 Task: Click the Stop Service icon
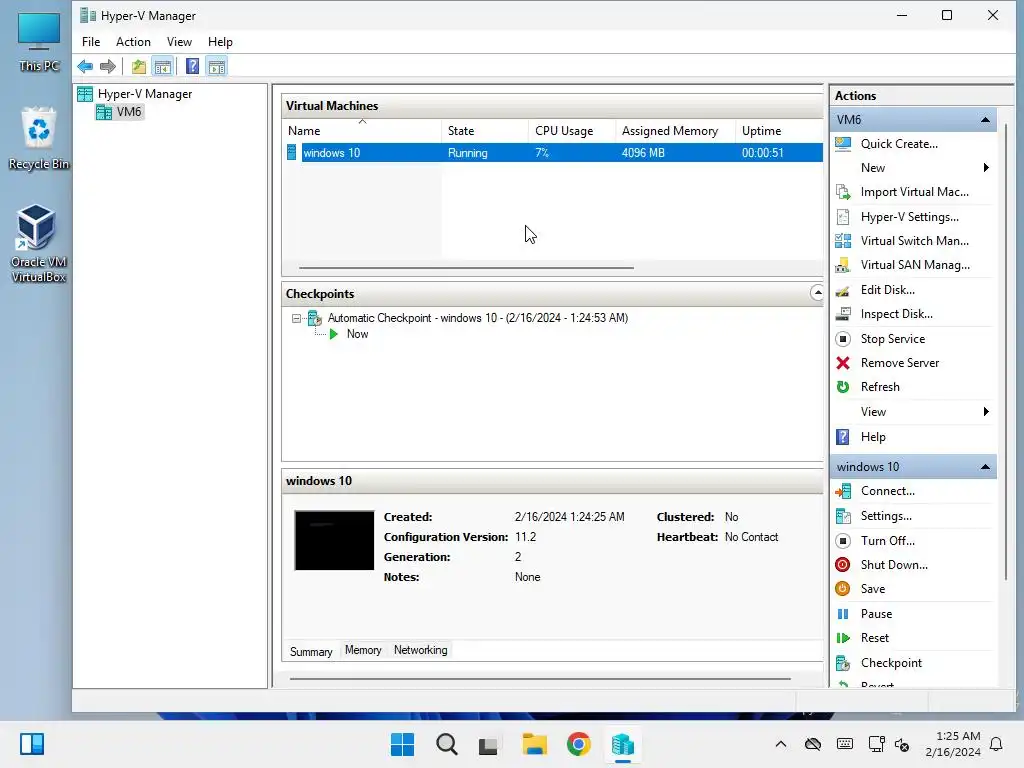click(x=843, y=339)
